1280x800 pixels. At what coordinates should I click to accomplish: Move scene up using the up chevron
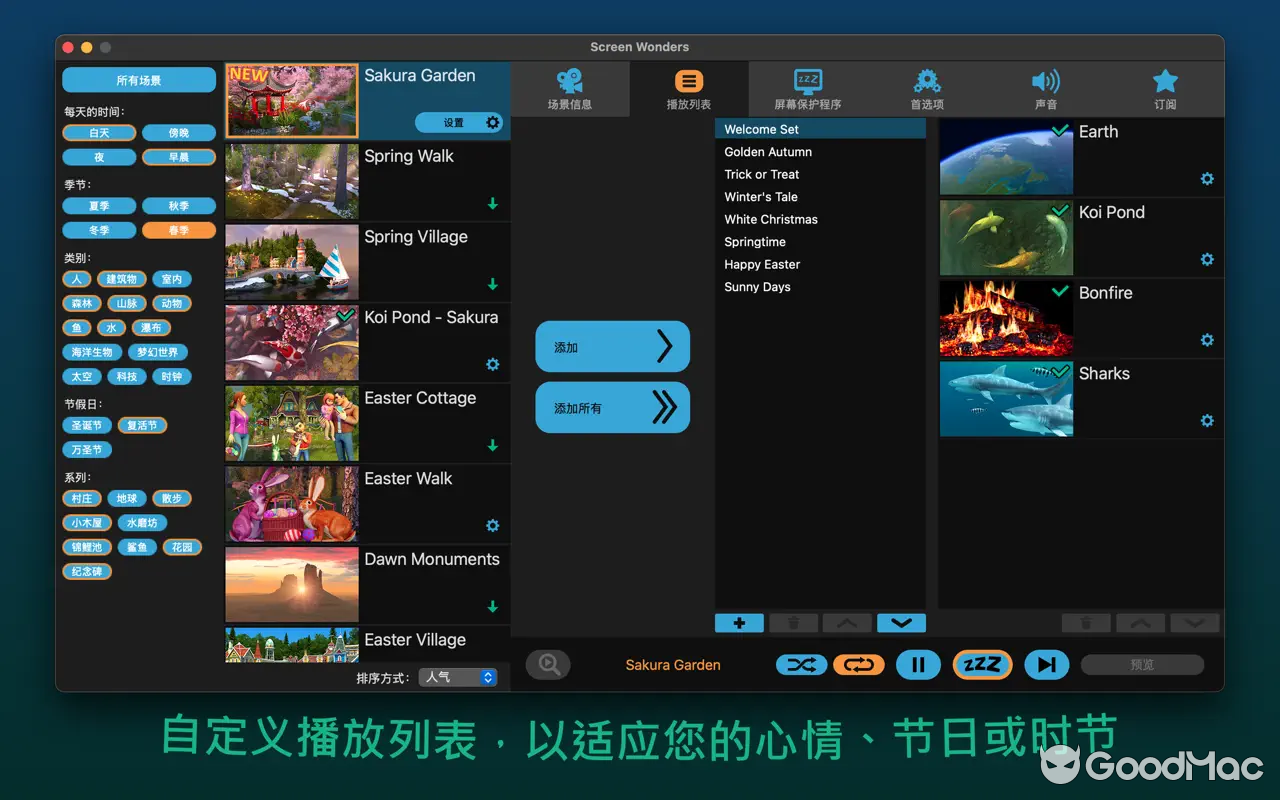coord(1140,622)
